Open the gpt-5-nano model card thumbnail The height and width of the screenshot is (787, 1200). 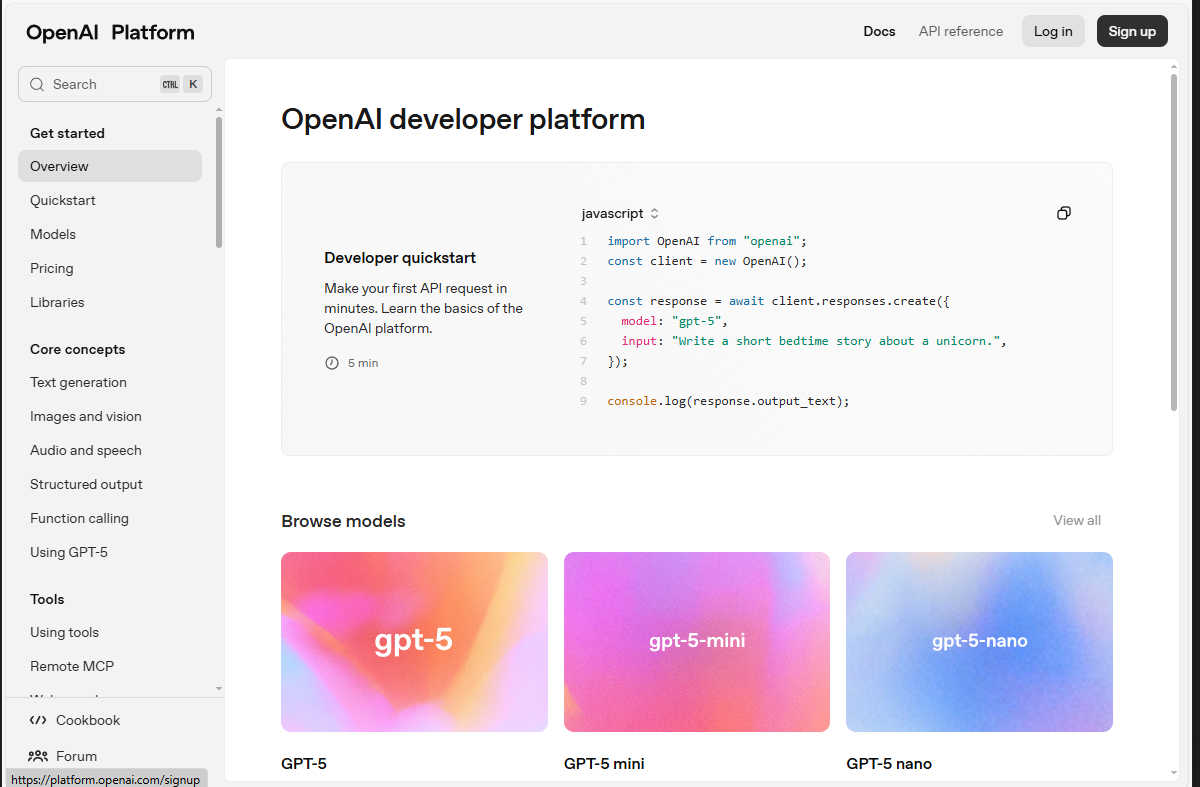coord(979,642)
